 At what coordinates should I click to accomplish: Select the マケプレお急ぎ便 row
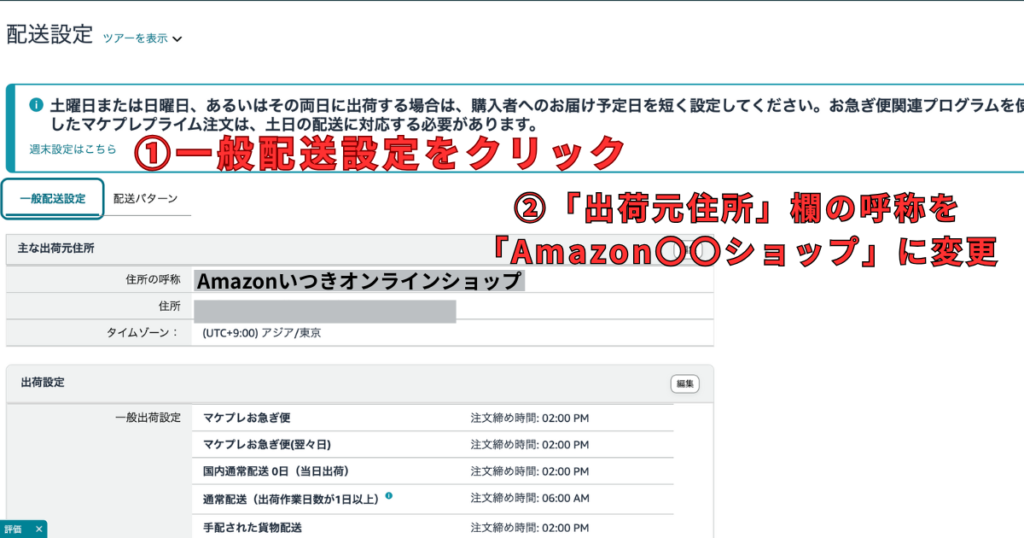point(247,417)
